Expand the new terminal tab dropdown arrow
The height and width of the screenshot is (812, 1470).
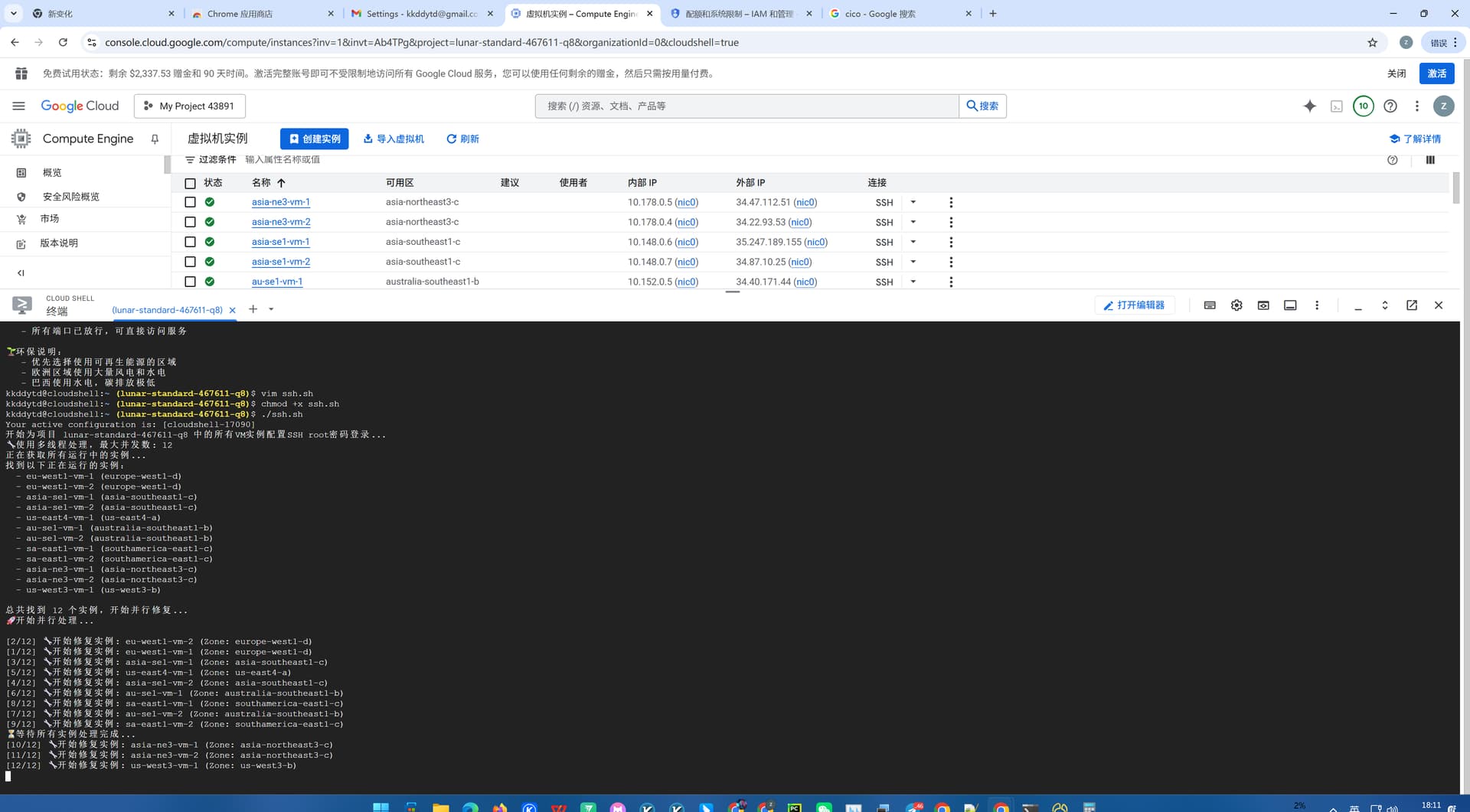coord(271,310)
